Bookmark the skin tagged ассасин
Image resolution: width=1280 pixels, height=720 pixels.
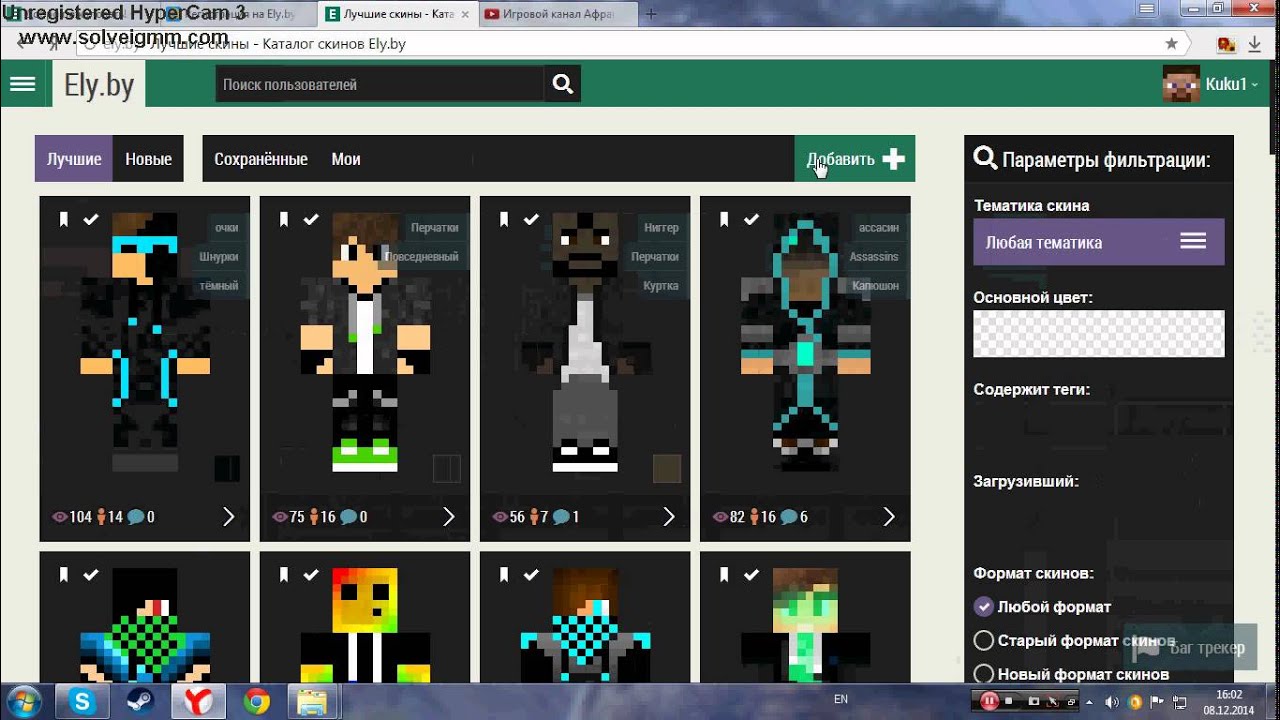pyautogui.click(x=723, y=219)
